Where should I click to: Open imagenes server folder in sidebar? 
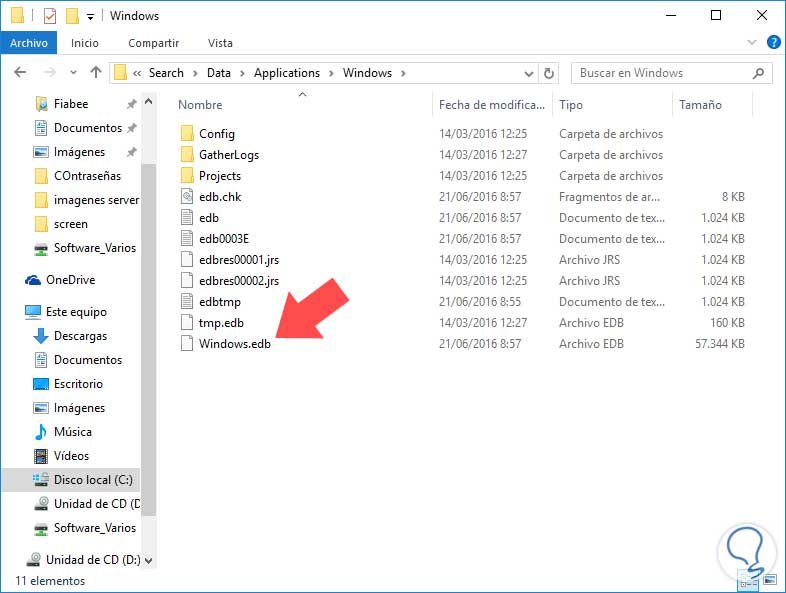[x=96, y=200]
